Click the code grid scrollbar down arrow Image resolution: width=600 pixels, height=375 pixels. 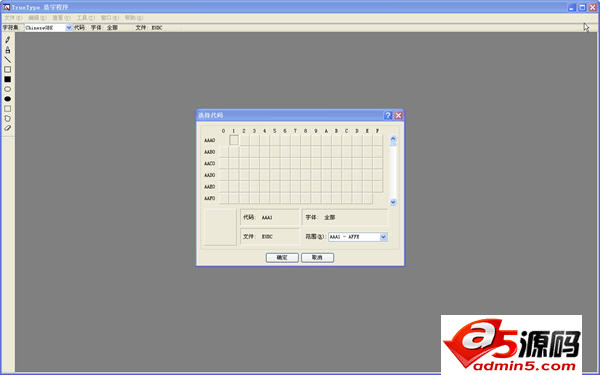[x=393, y=202]
